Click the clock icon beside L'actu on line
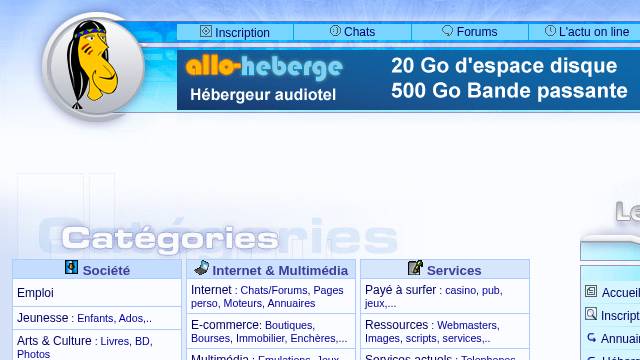This screenshot has width=640, height=360. (550, 31)
